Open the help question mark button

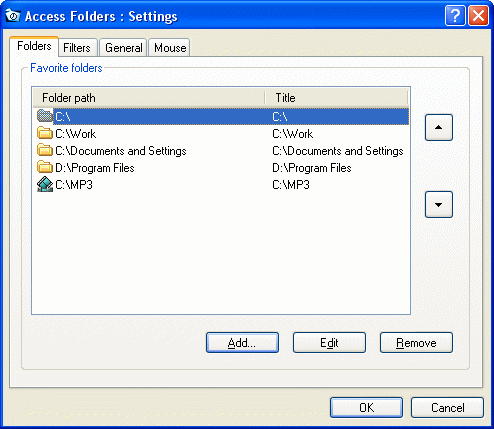(455, 15)
